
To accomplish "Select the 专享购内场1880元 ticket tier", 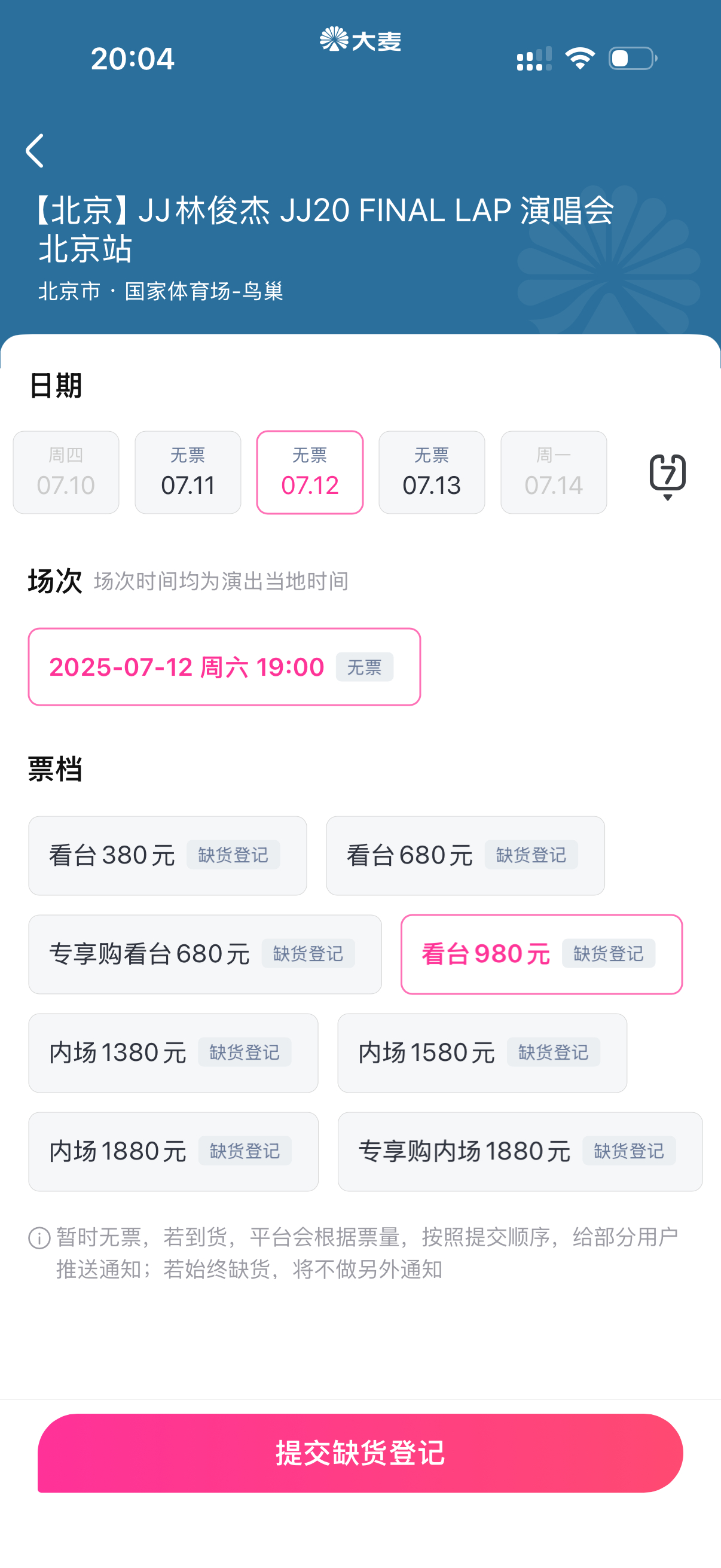I will tap(520, 1151).
